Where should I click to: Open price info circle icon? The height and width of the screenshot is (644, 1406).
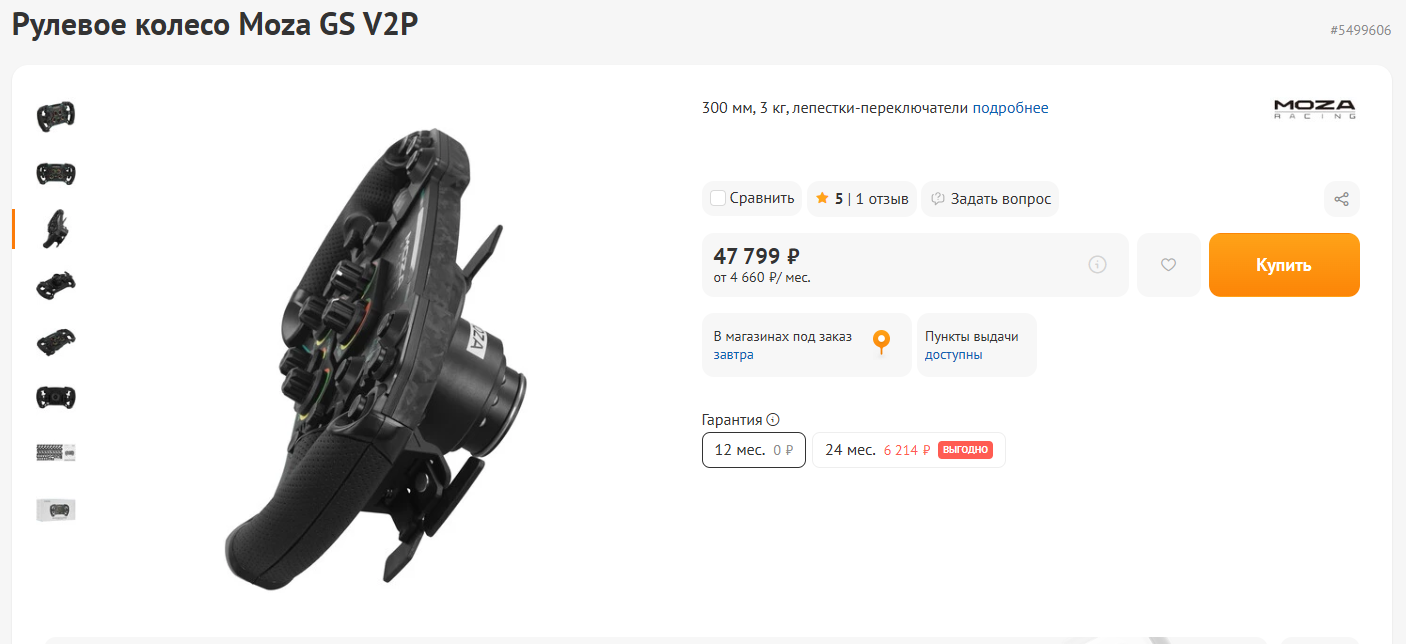(1097, 265)
